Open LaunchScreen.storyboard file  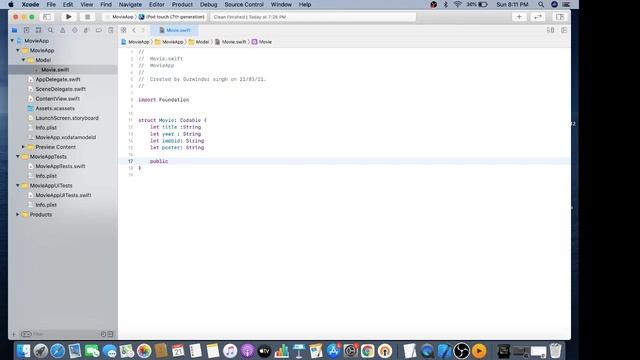click(67, 118)
